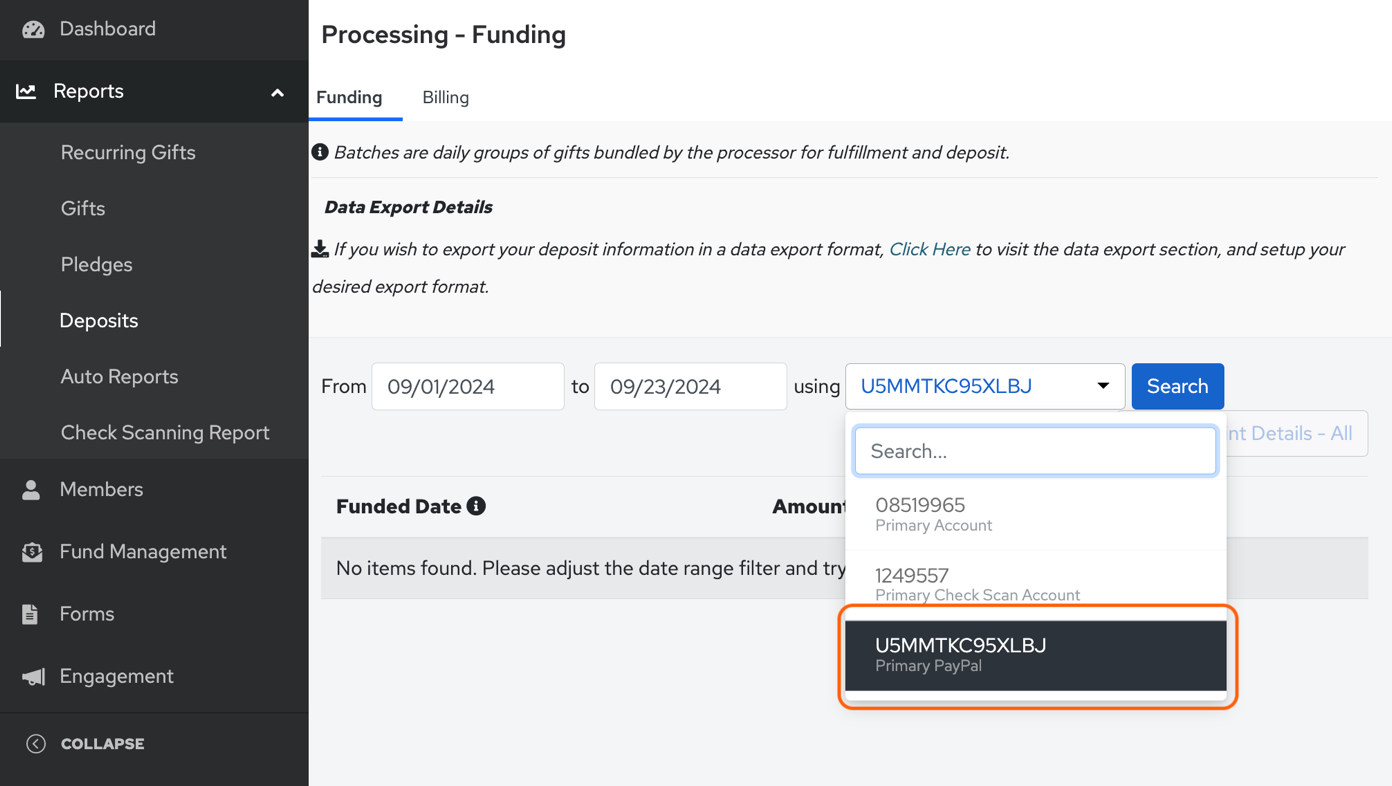This screenshot has height=786, width=1392.
Task: Click the Forms document icon
Action: click(31, 614)
